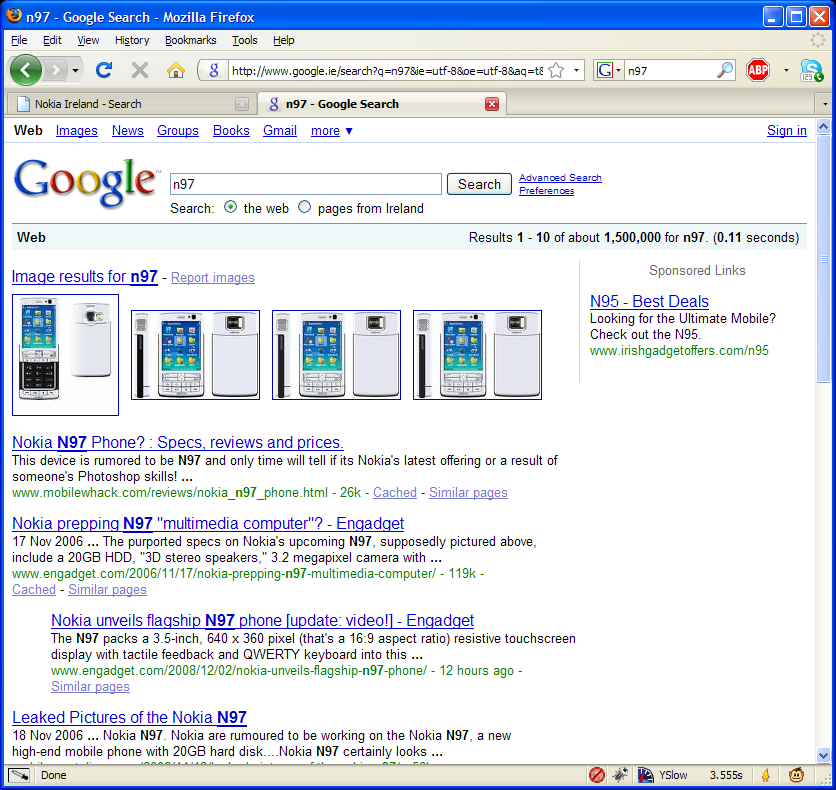
Task: Open the Edit menu
Action: point(52,40)
